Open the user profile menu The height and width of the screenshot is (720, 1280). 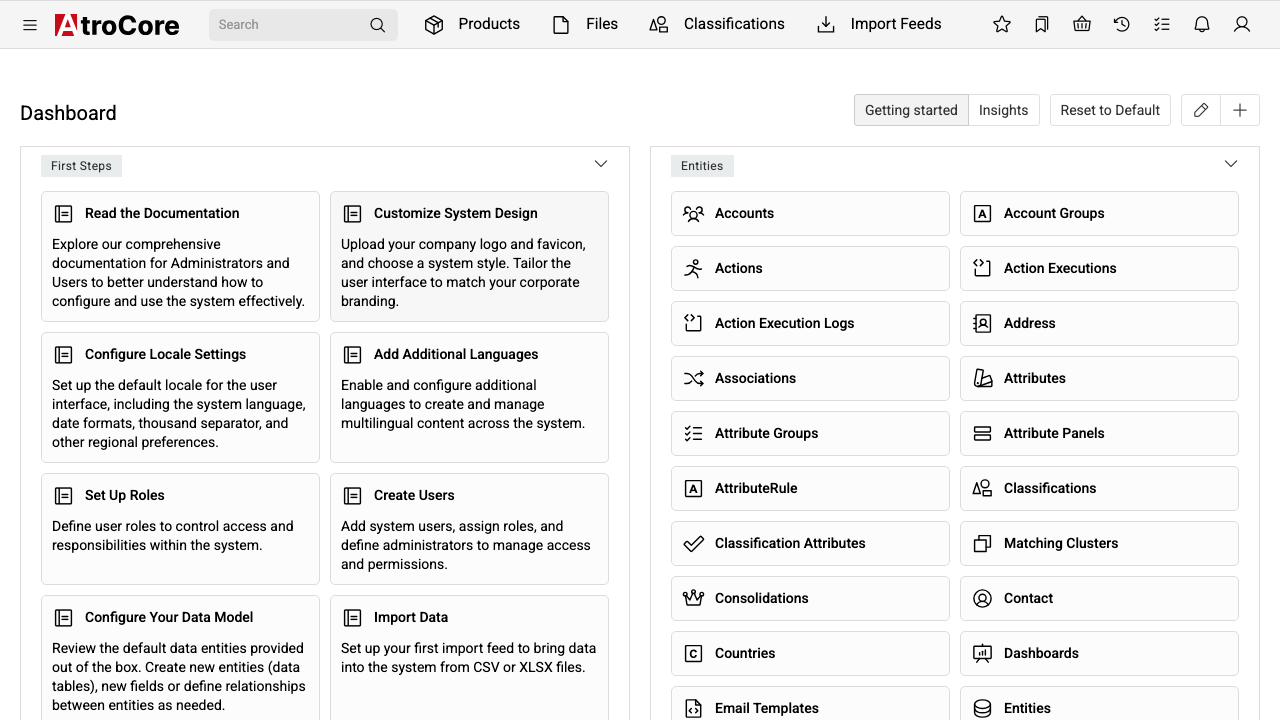(x=1242, y=25)
